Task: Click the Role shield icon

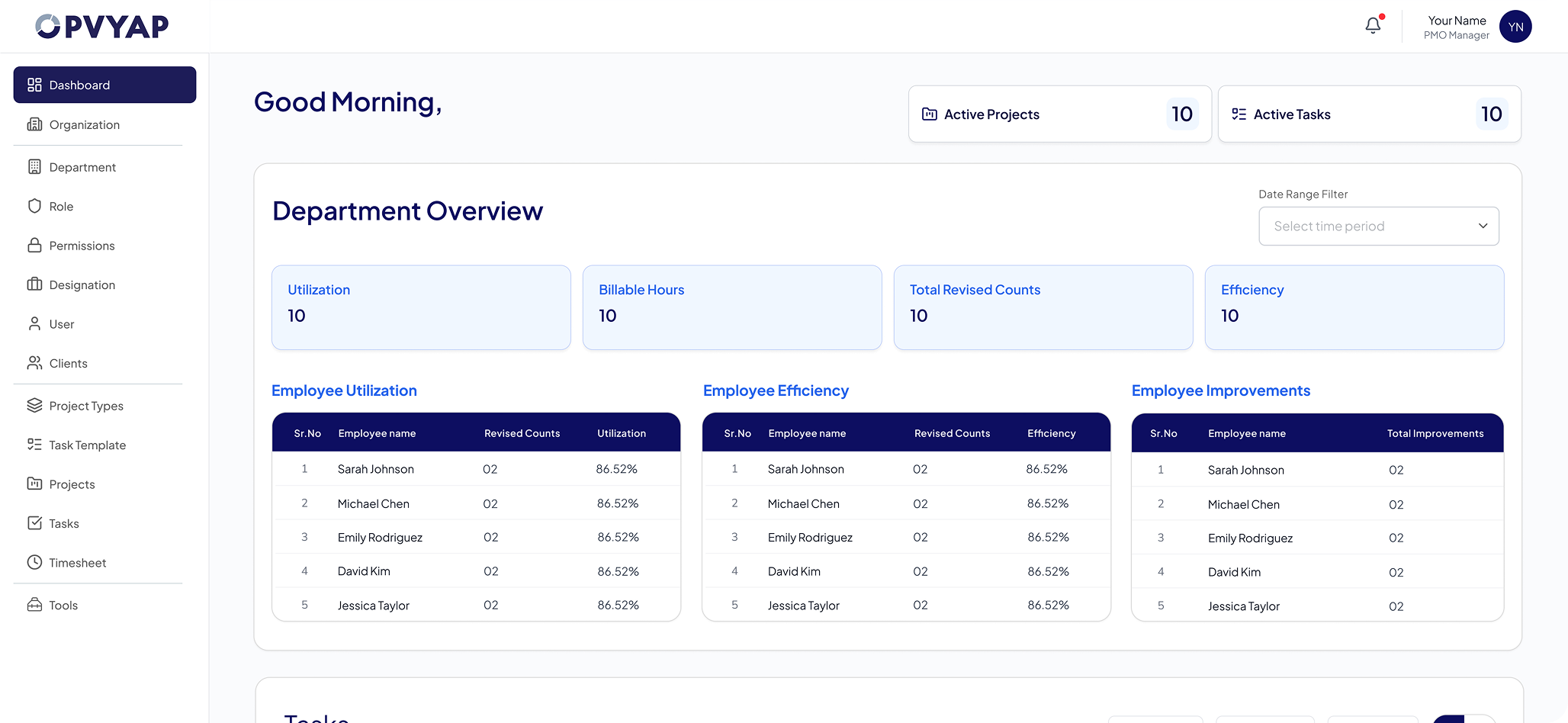Action: (x=34, y=206)
